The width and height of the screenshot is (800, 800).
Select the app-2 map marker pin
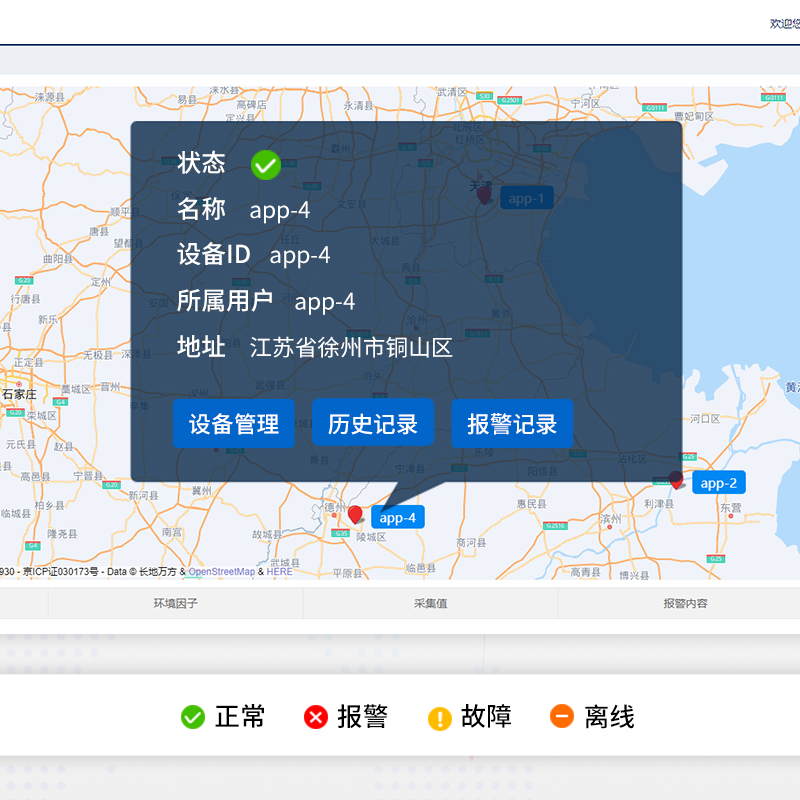(x=676, y=479)
